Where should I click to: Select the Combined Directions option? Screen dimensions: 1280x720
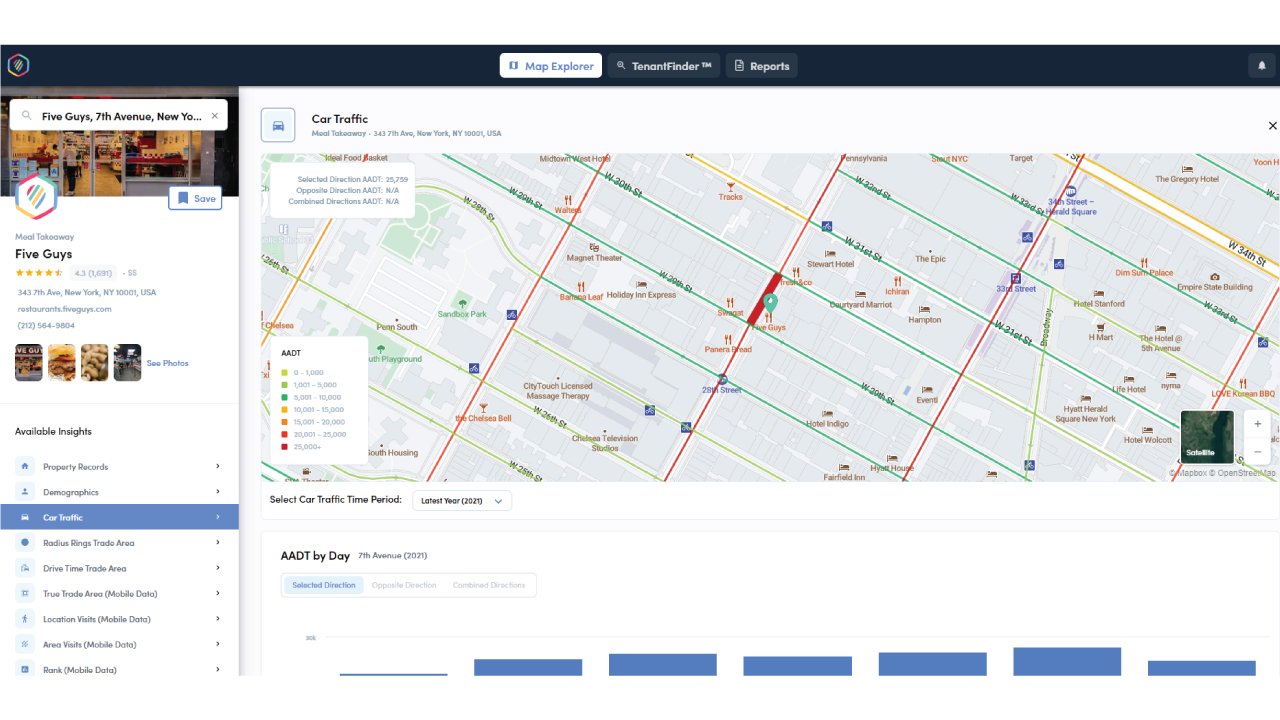[489, 585]
